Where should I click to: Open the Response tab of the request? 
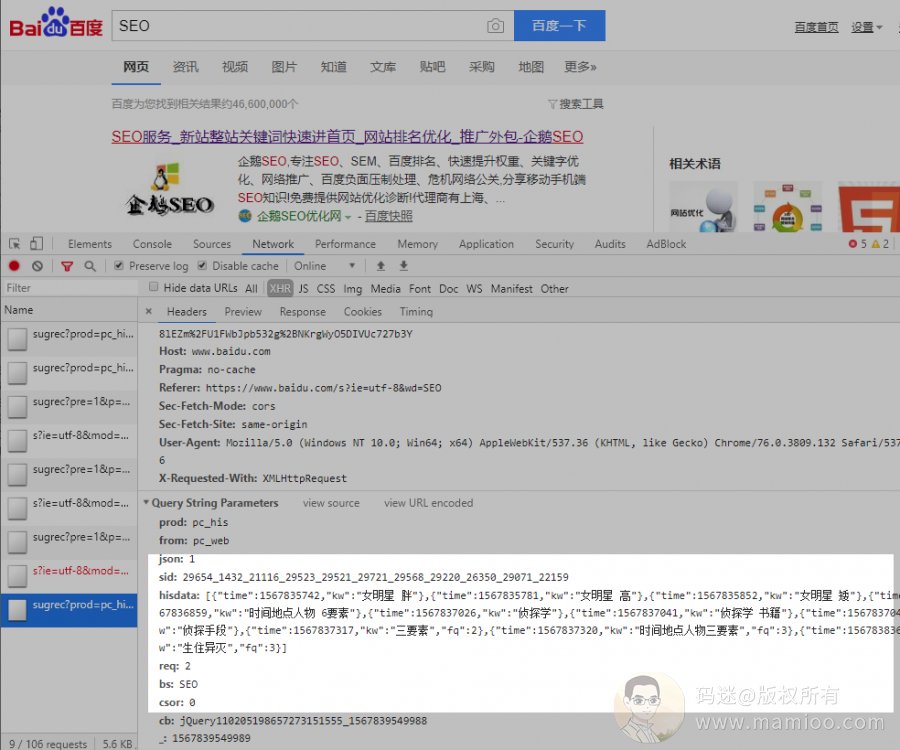click(x=302, y=311)
